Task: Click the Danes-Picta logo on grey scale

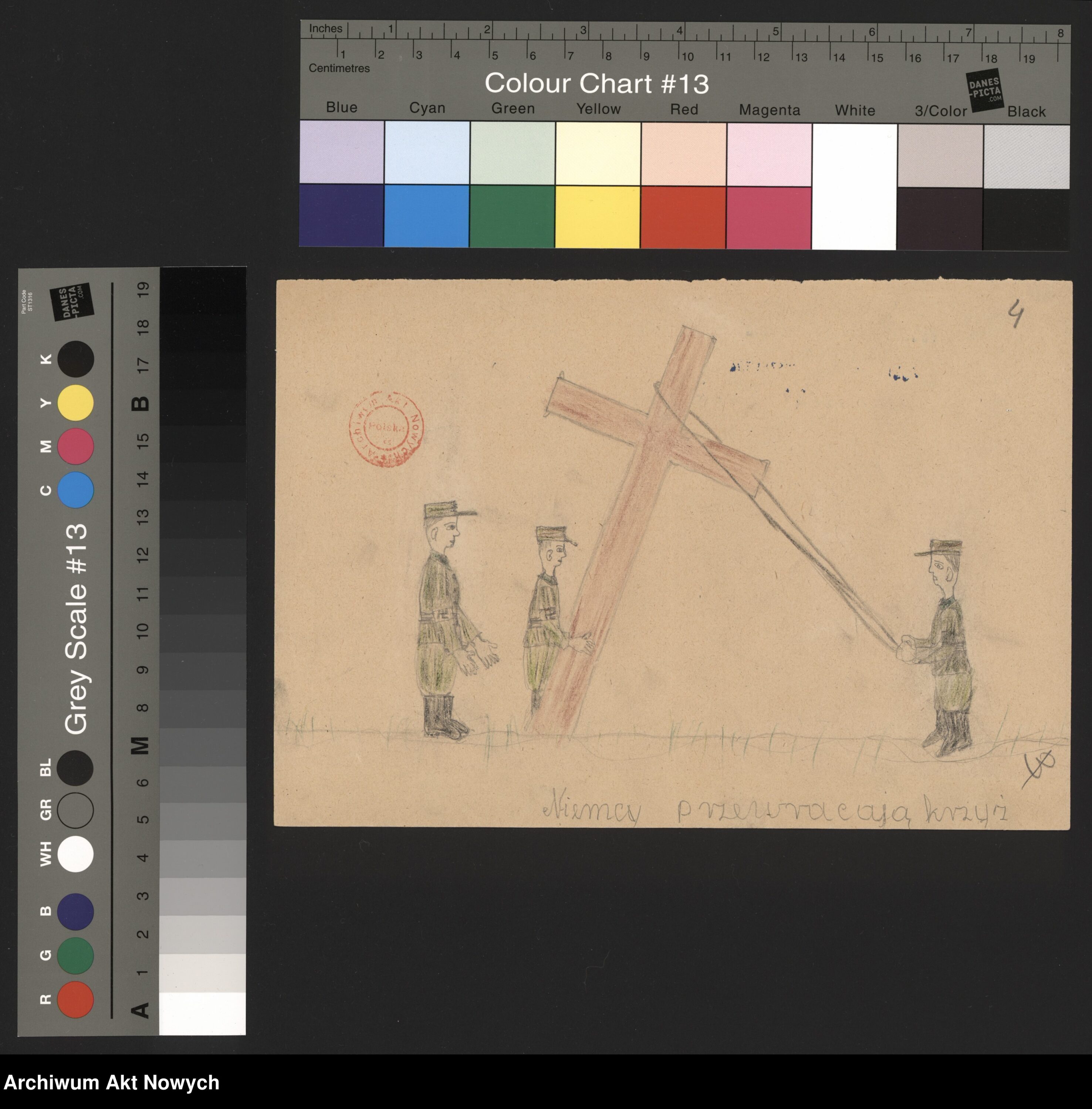Action: (71, 302)
